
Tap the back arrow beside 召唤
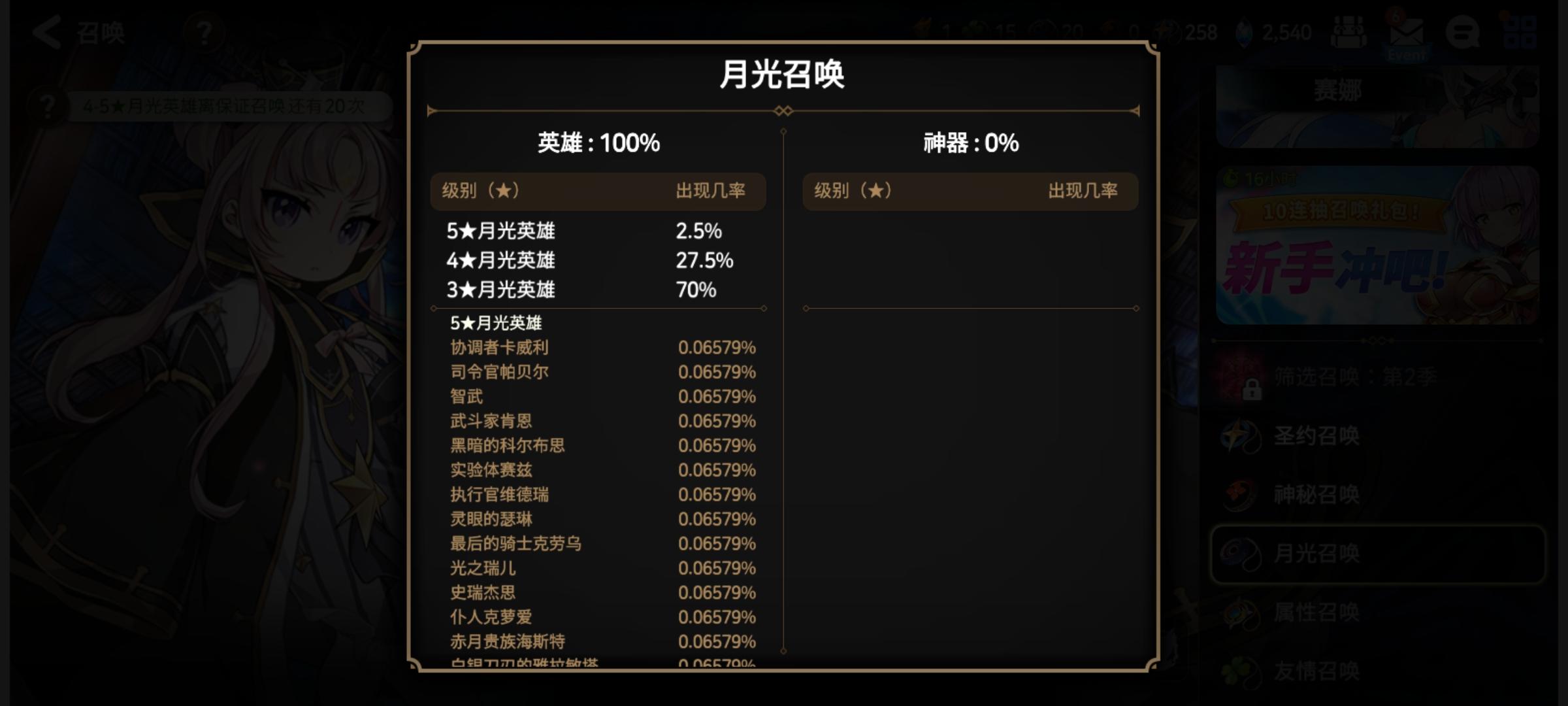click(47, 33)
